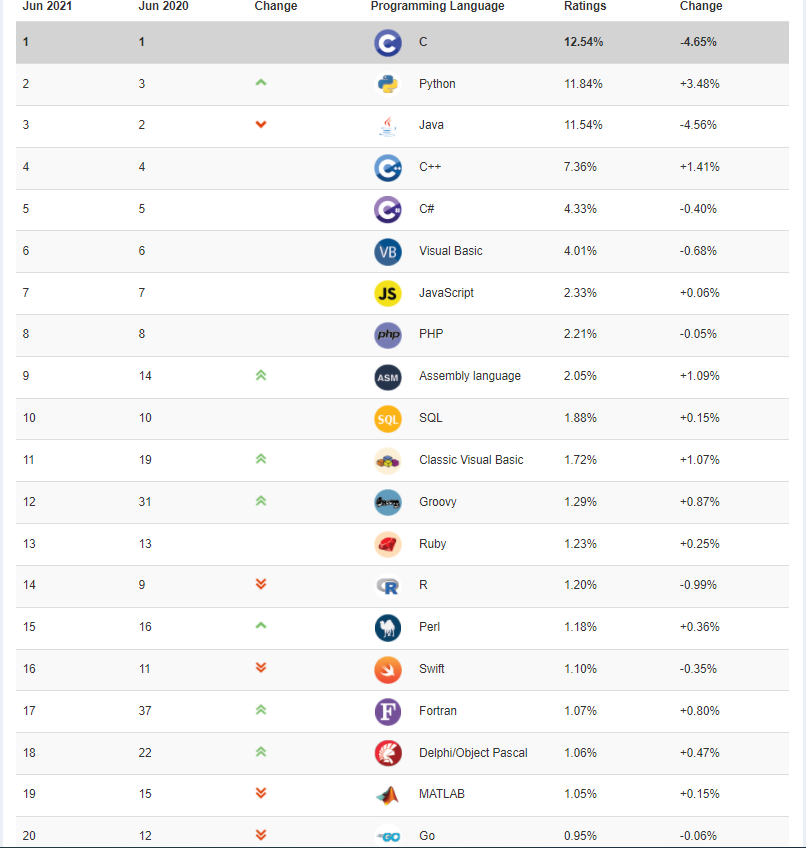Click the Ruby gem icon
Screen dimensions: 806x848
point(387,544)
